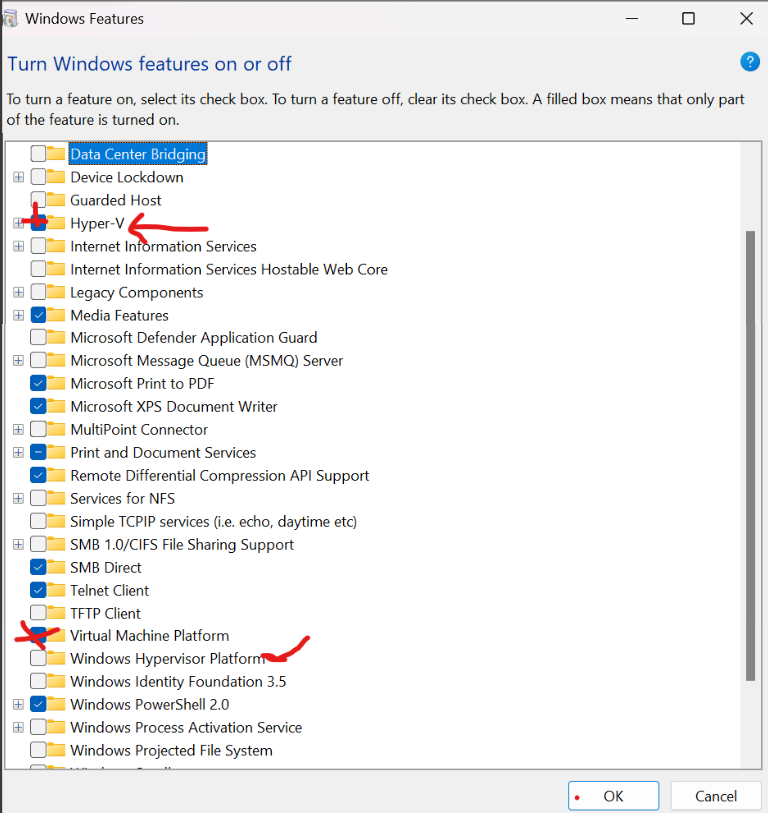The width and height of the screenshot is (768, 813).
Task: Expand the Media Features node
Action: pyautogui.click(x=18, y=315)
